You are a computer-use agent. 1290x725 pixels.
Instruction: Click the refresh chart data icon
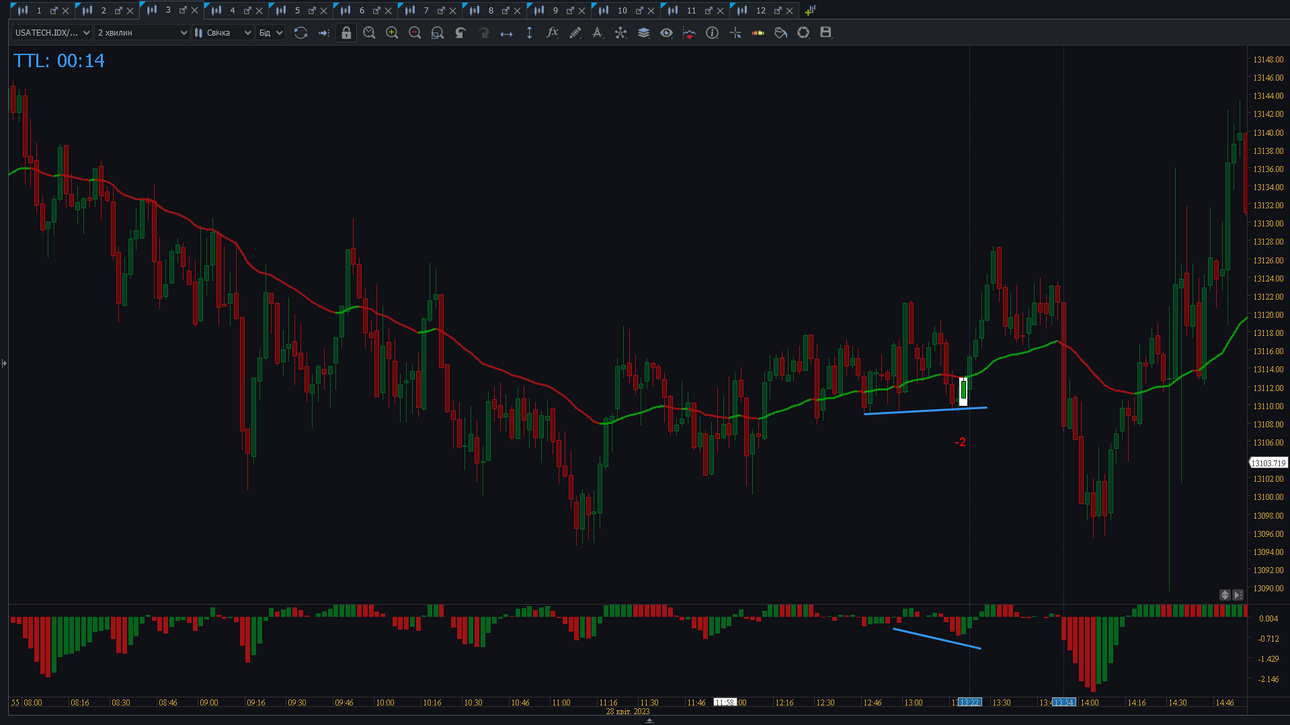click(300, 33)
